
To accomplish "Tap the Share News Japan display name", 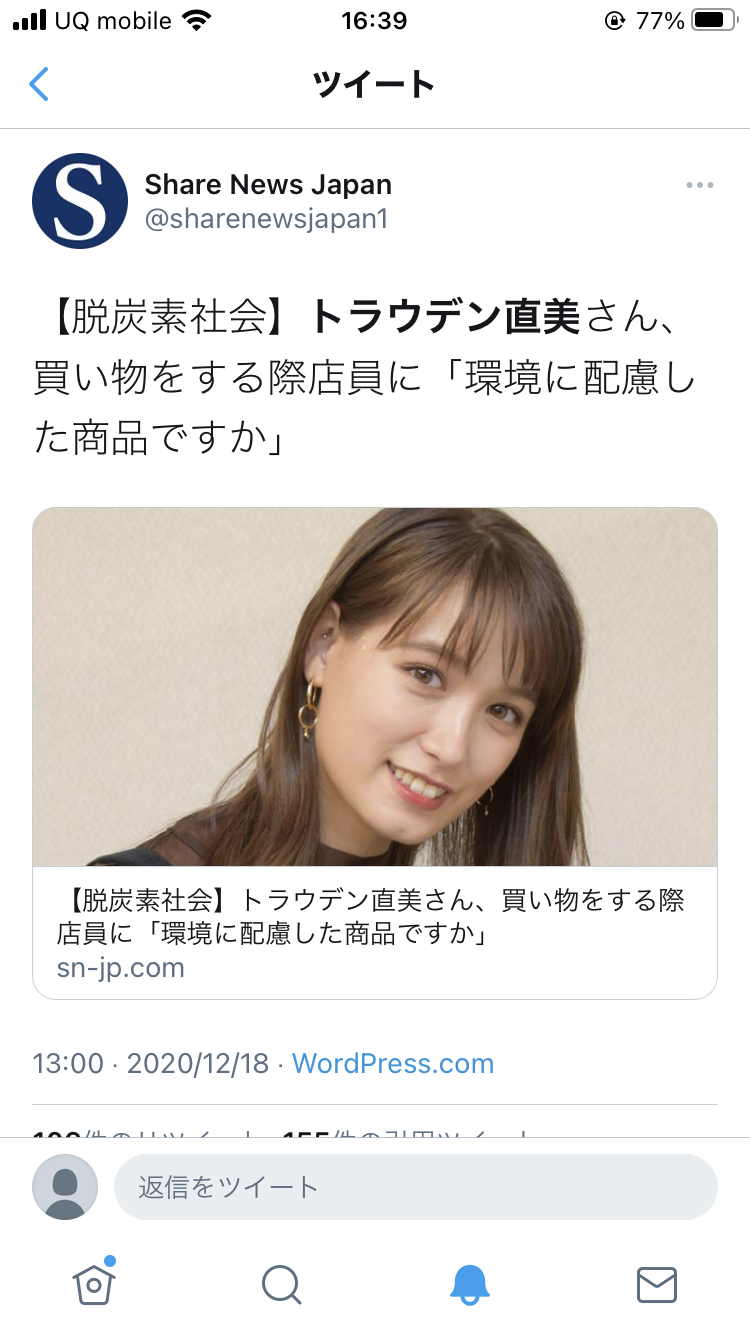I will [268, 184].
